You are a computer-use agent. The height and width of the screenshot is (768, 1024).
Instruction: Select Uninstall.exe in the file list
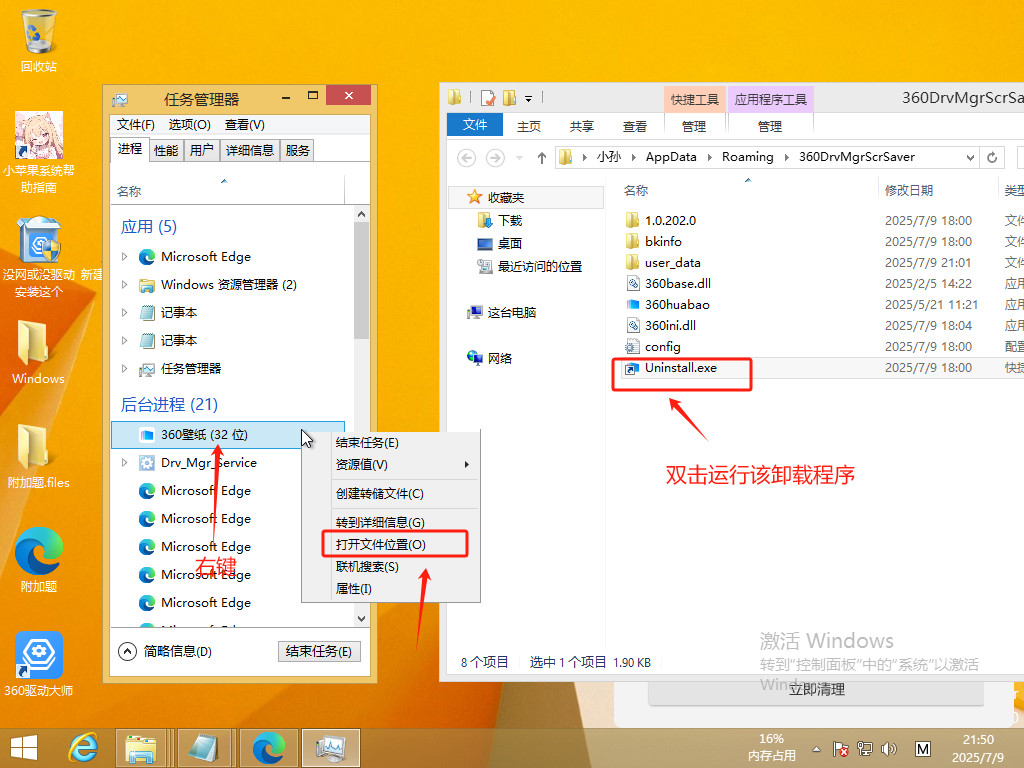click(x=680, y=368)
